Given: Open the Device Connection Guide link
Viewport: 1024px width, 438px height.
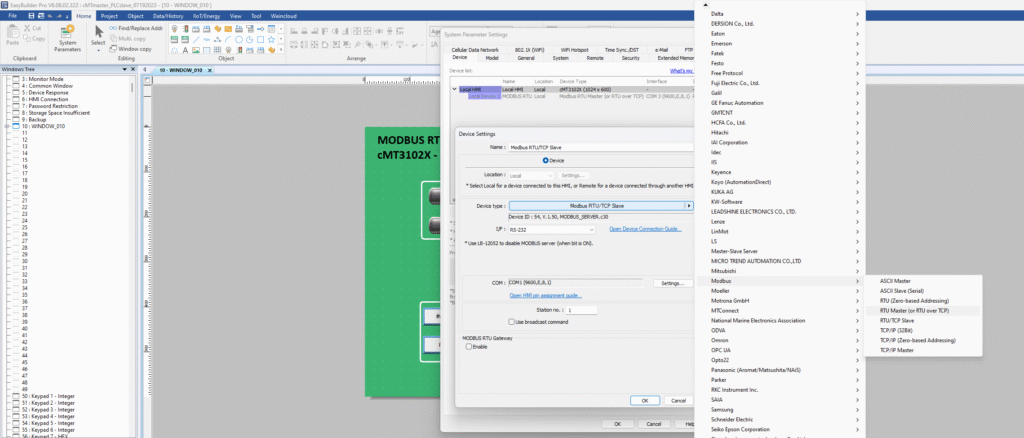Looking at the screenshot, I should click(x=645, y=229).
